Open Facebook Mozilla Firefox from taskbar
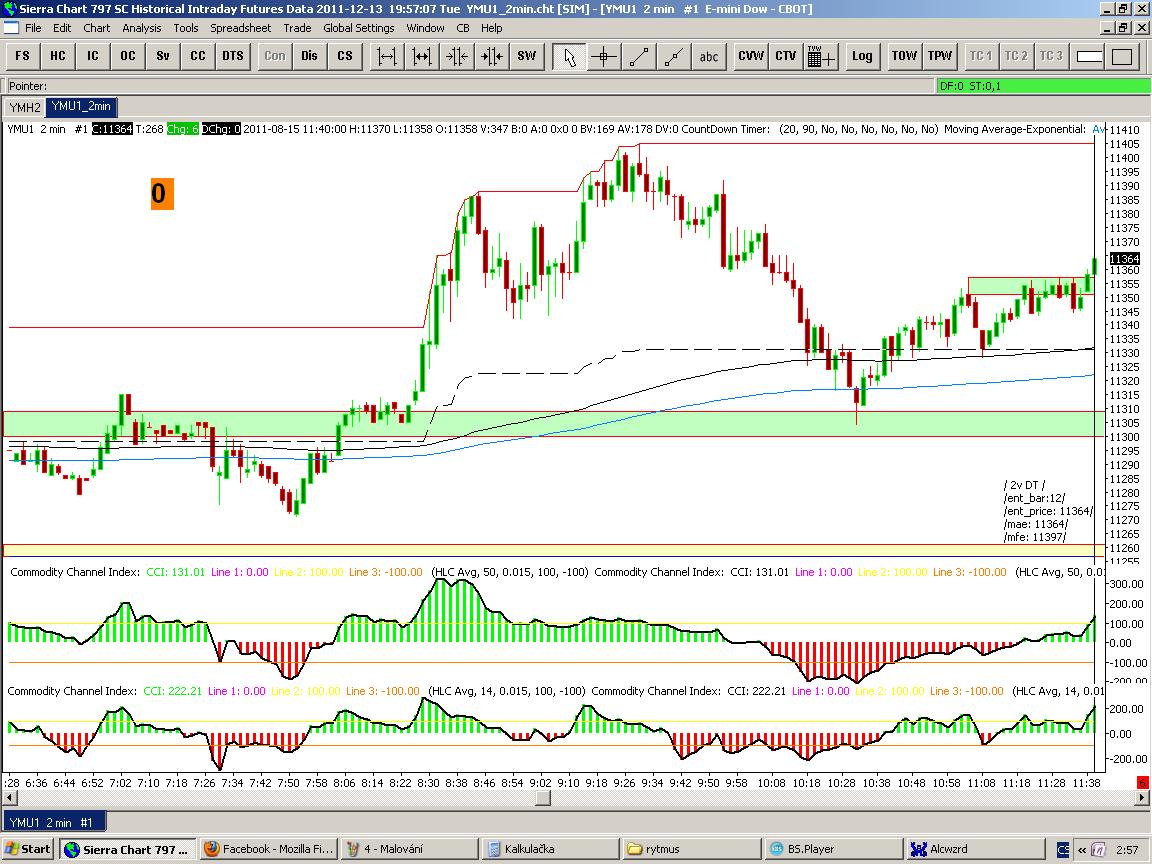This screenshot has height=864, width=1152. pos(268,849)
